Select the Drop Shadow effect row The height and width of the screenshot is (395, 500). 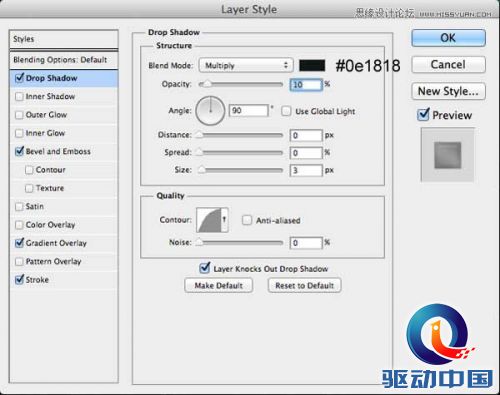(x=64, y=78)
